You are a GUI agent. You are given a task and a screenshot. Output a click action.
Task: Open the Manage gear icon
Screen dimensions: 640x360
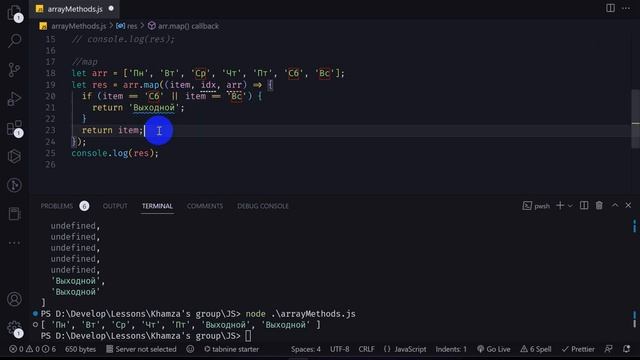(14, 328)
